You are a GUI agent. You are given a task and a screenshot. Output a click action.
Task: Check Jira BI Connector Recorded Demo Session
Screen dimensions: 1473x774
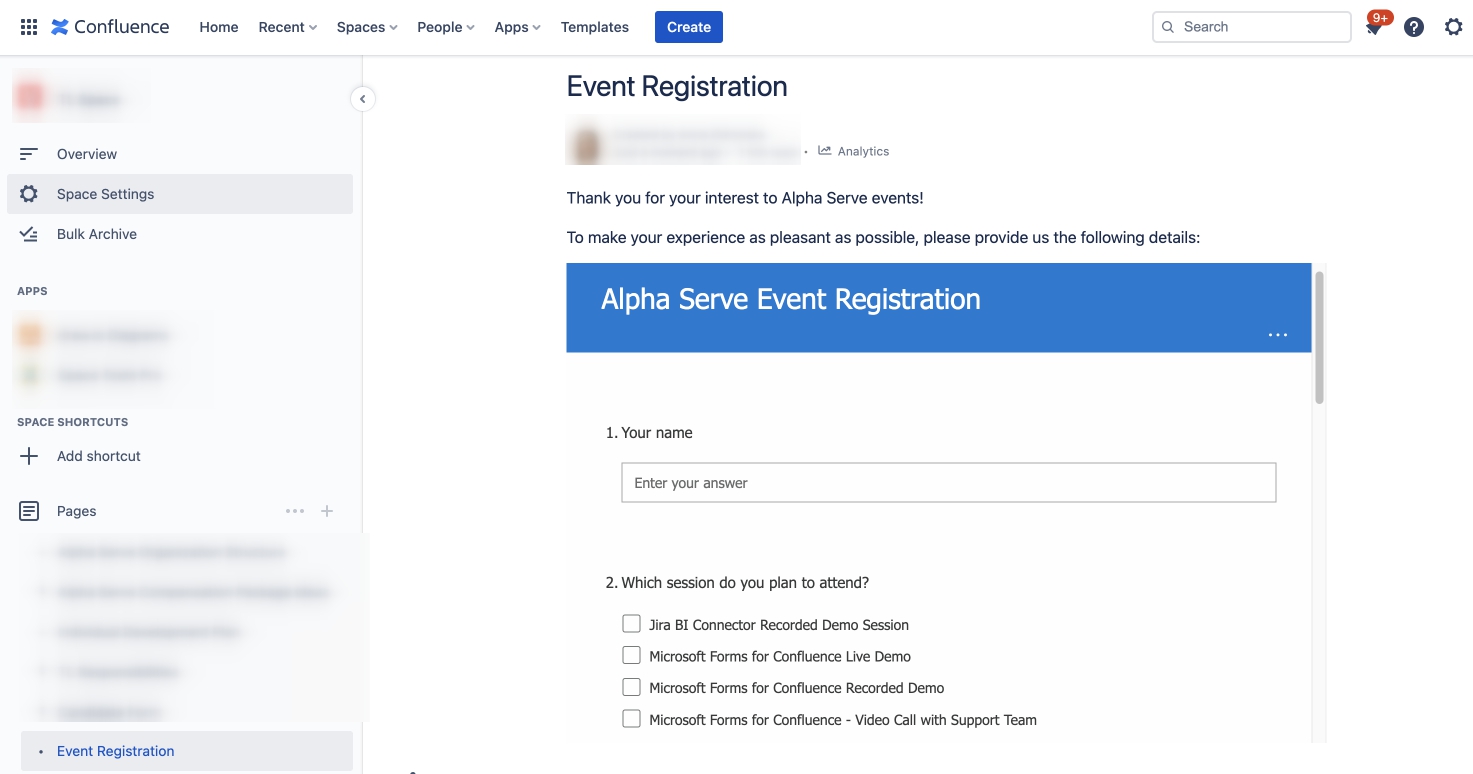click(631, 624)
